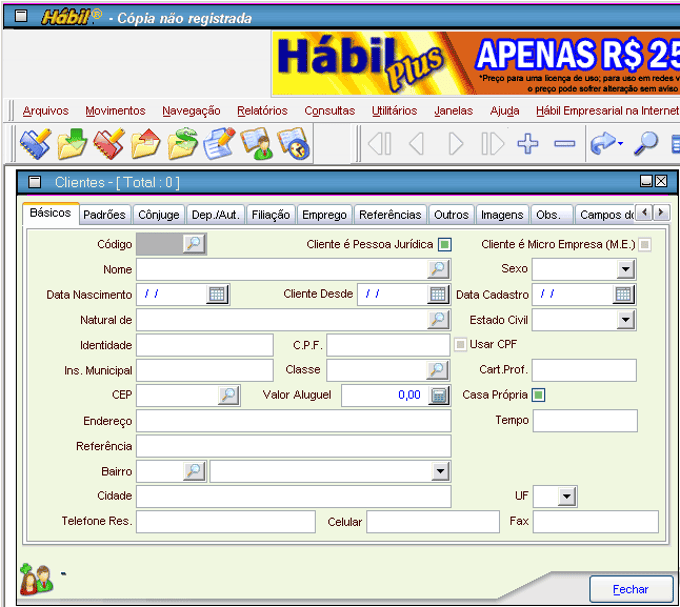Image resolution: width=680 pixels, height=607 pixels.
Task: Go to last record navigation arrow
Action: pyautogui.click(x=492, y=144)
